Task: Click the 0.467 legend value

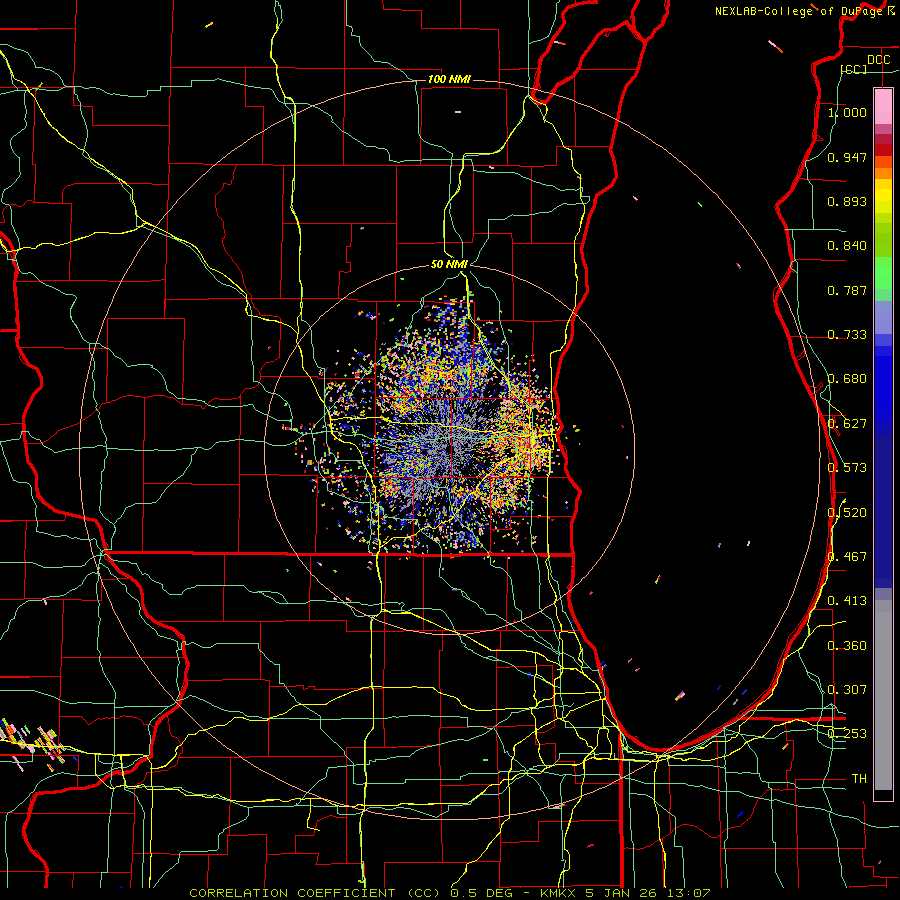Action: 847,557
